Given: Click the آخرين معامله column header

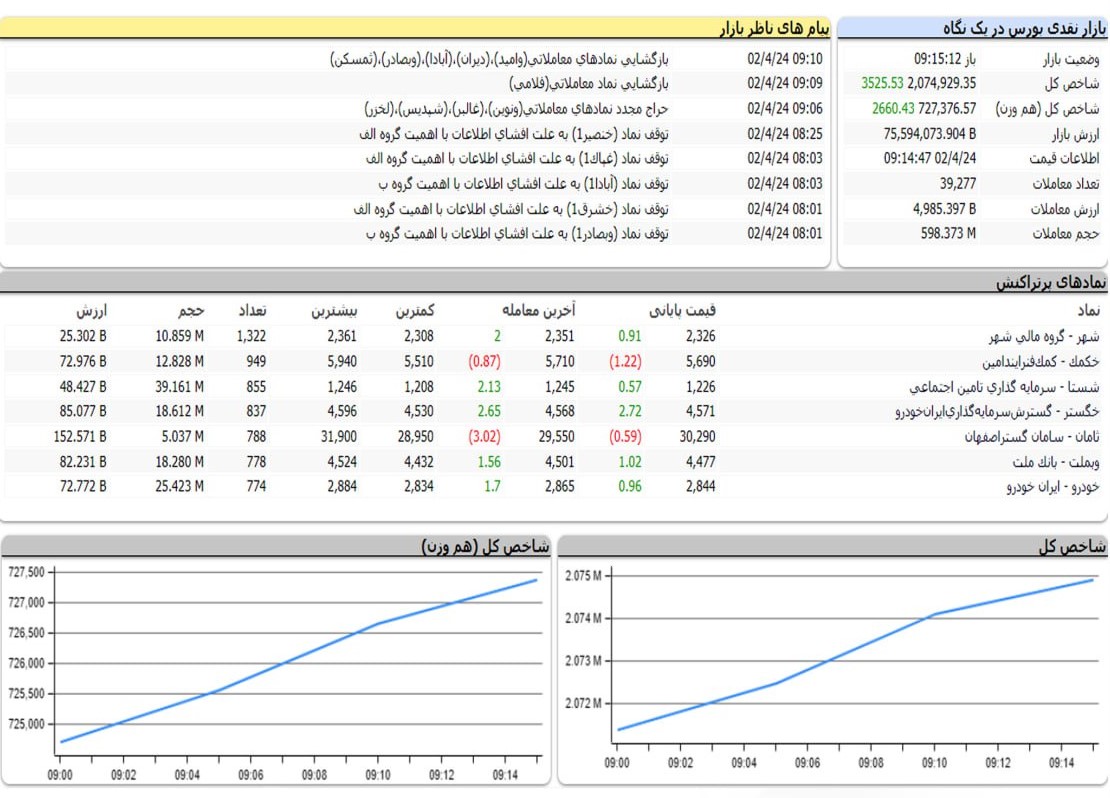Looking at the screenshot, I should (539, 310).
